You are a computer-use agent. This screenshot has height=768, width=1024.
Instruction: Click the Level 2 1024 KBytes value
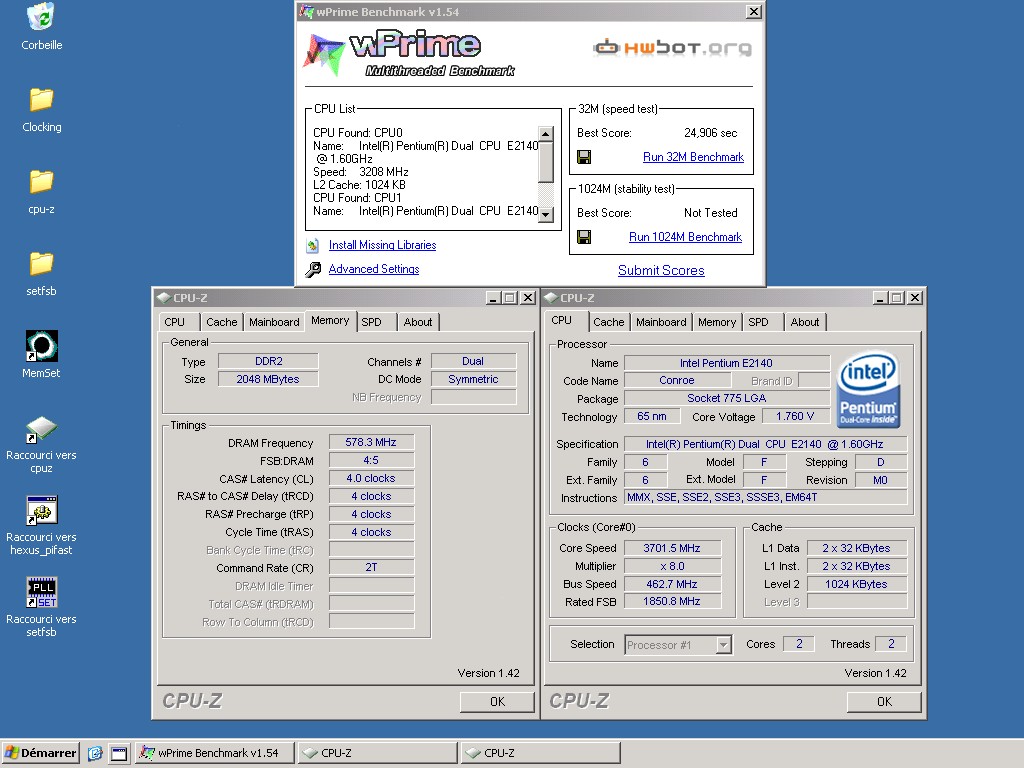(x=856, y=584)
